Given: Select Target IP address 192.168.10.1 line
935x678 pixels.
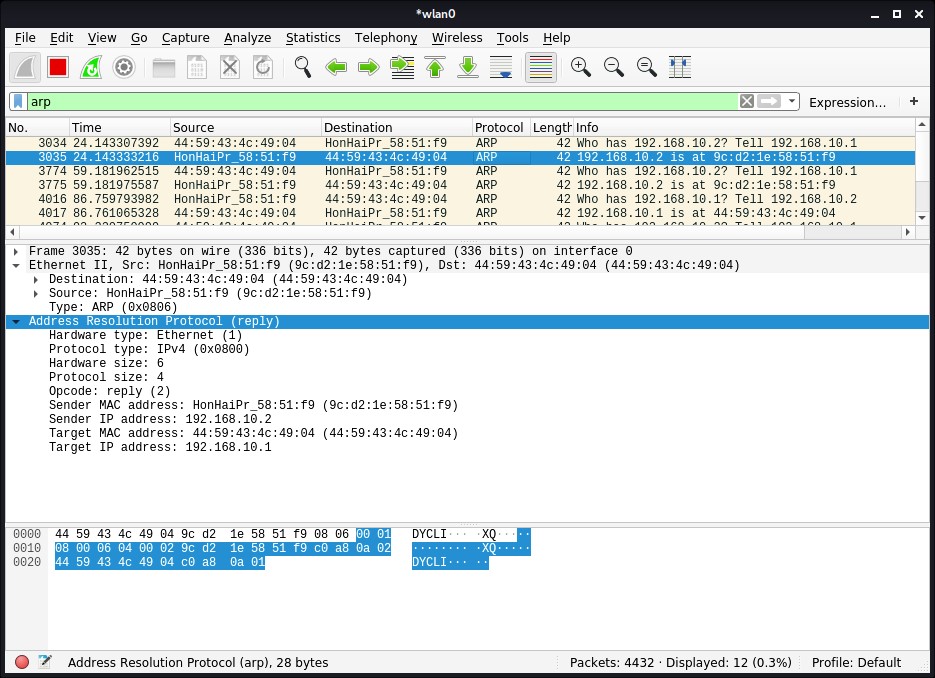Looking at the screenshot, I should tap(160, 447).
